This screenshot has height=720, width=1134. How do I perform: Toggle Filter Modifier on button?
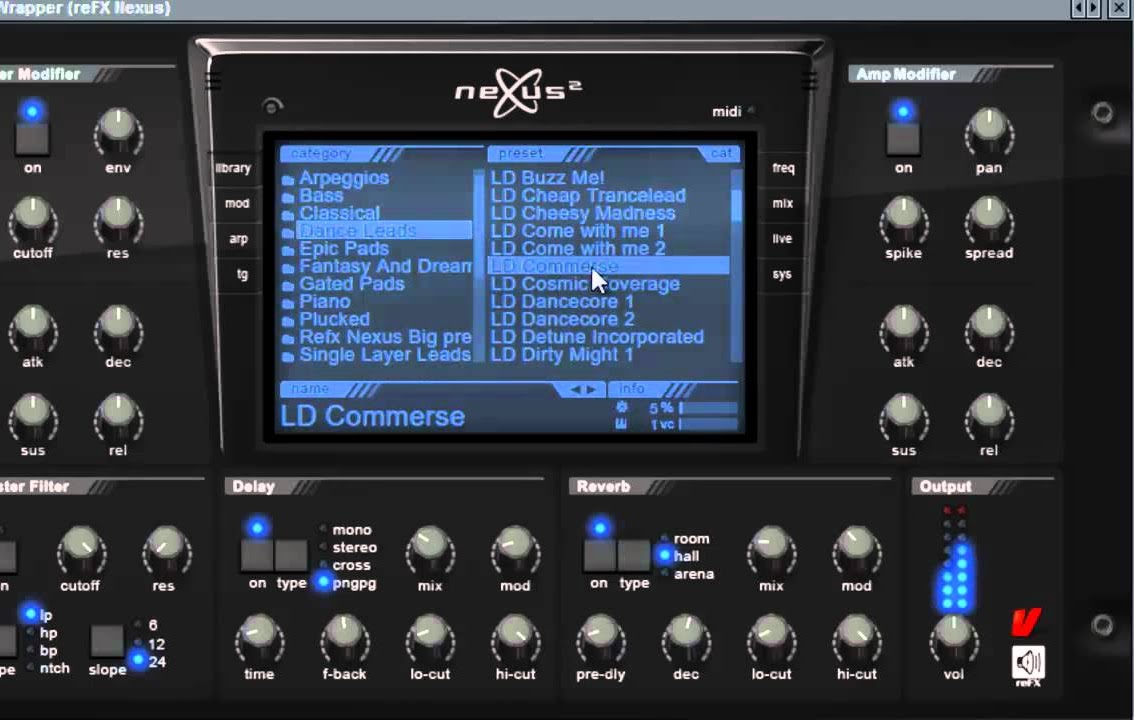click(33, 138)
